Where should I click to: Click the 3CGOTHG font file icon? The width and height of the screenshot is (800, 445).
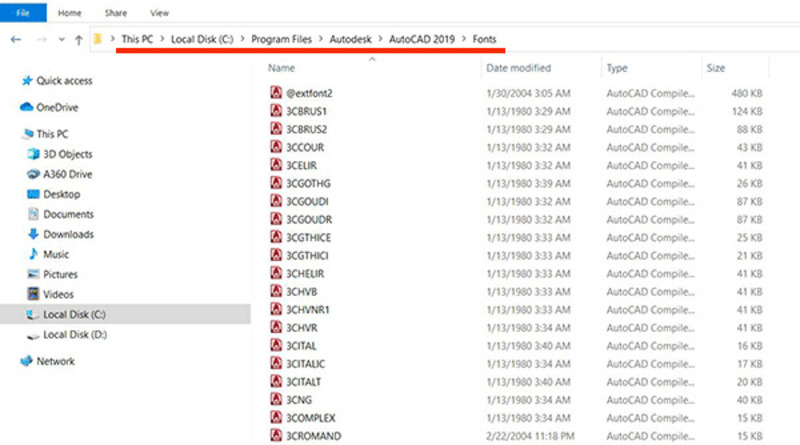coord(276,182)
